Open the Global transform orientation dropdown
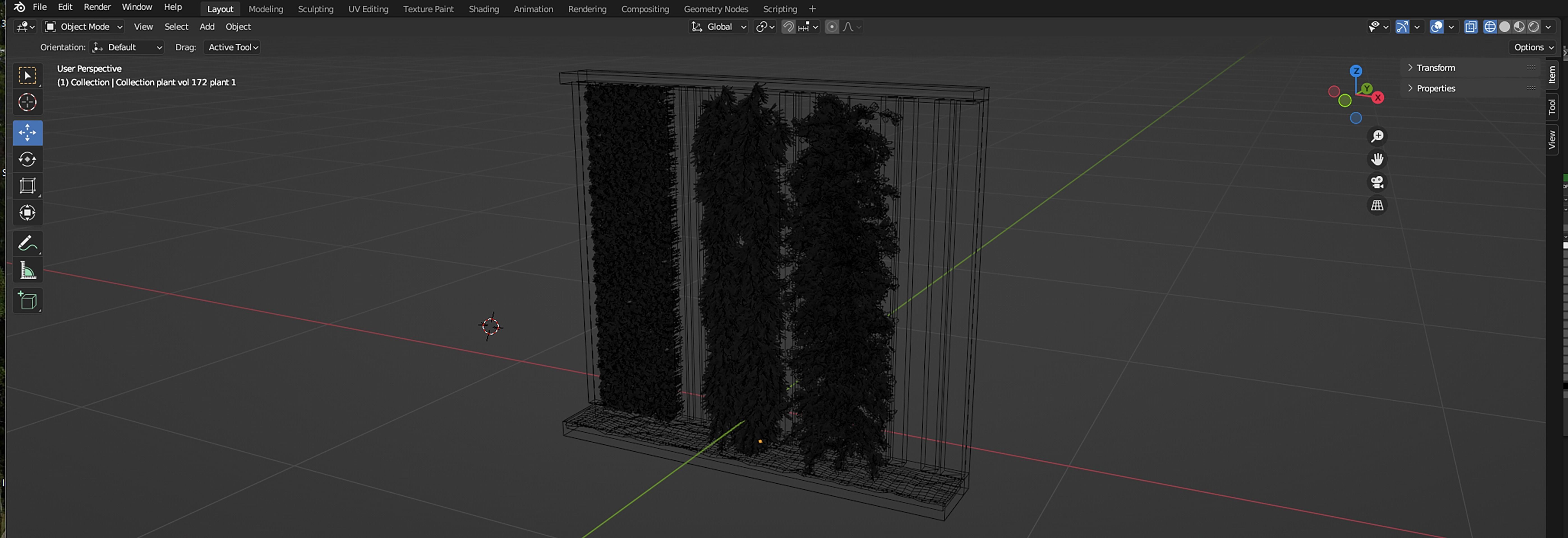Screen dimensions: 1568x538 (x=718, y=27)
